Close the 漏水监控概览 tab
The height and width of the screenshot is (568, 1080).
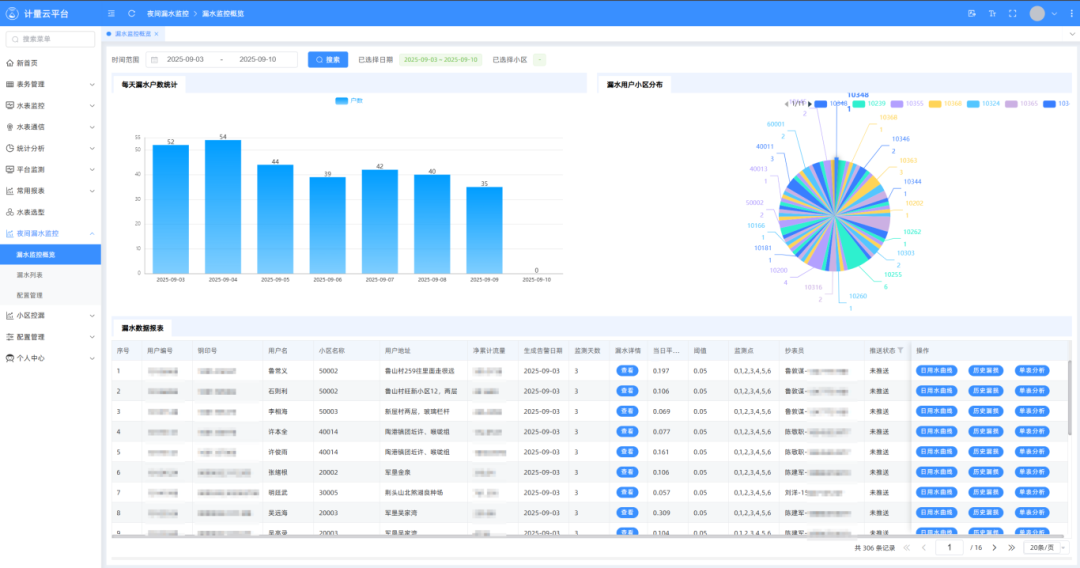tap(156, 34)
